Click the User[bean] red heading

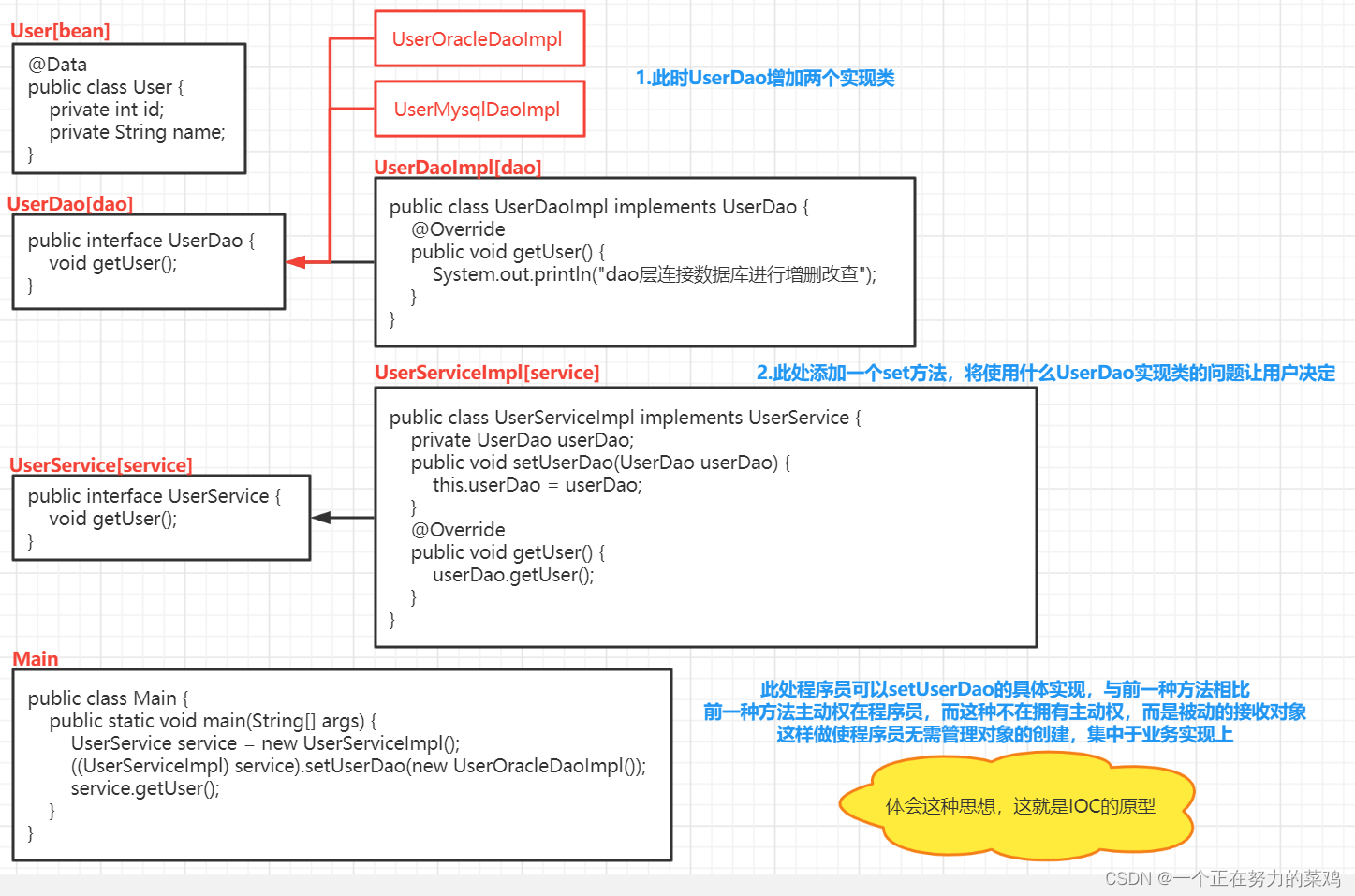tap(60, 31)
